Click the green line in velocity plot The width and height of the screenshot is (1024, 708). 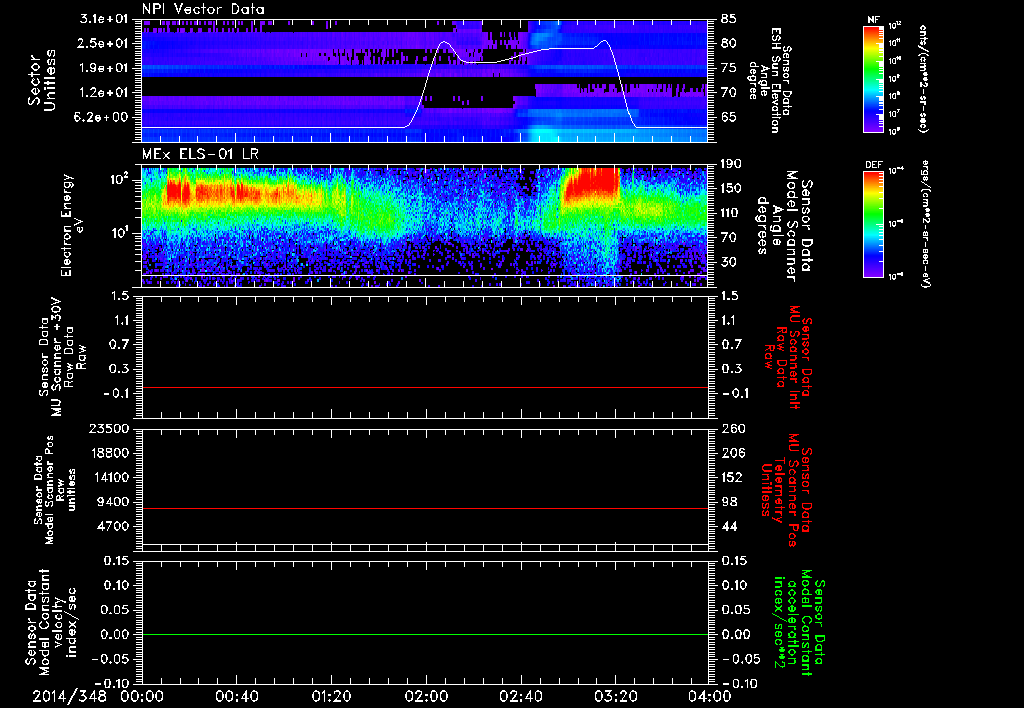[x=425, y=634]
